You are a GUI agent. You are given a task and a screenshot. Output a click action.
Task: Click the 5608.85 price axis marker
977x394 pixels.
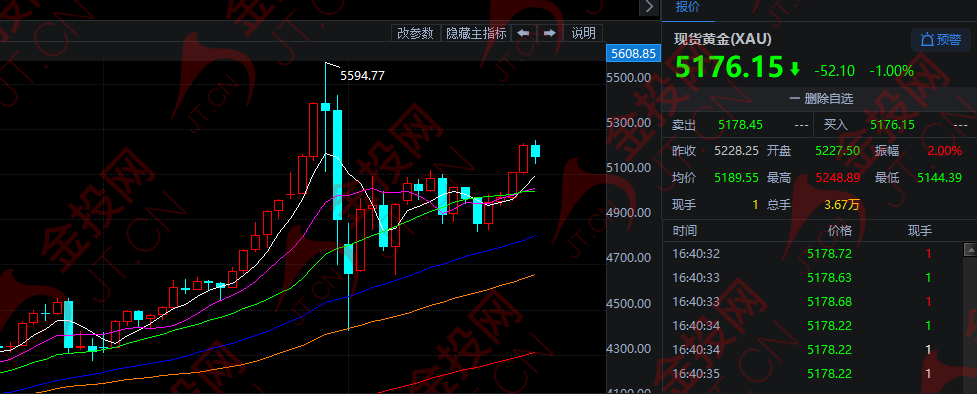[x=633, y=54]
